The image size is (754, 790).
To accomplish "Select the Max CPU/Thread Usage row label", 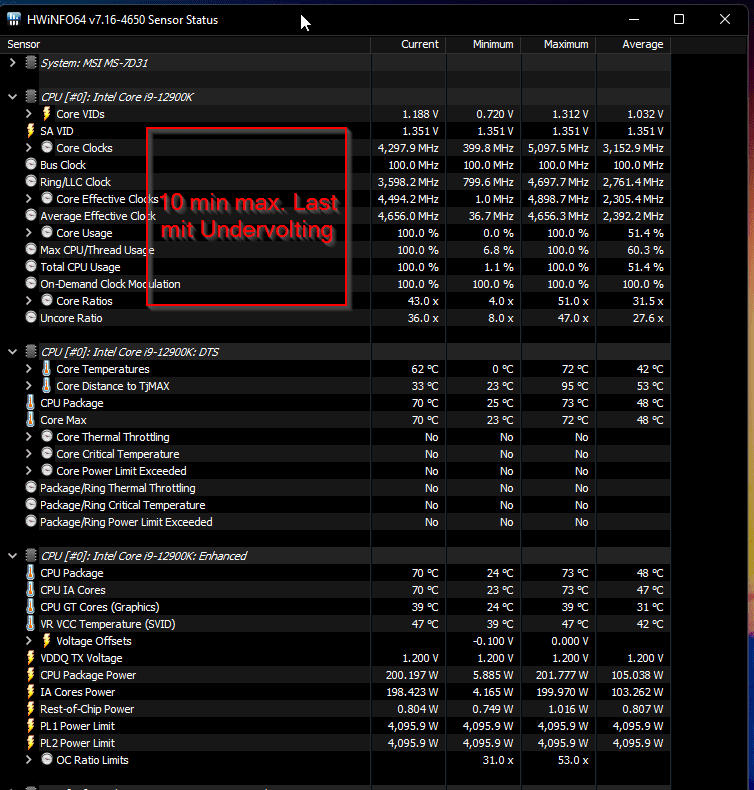I will tap(97, 250).
